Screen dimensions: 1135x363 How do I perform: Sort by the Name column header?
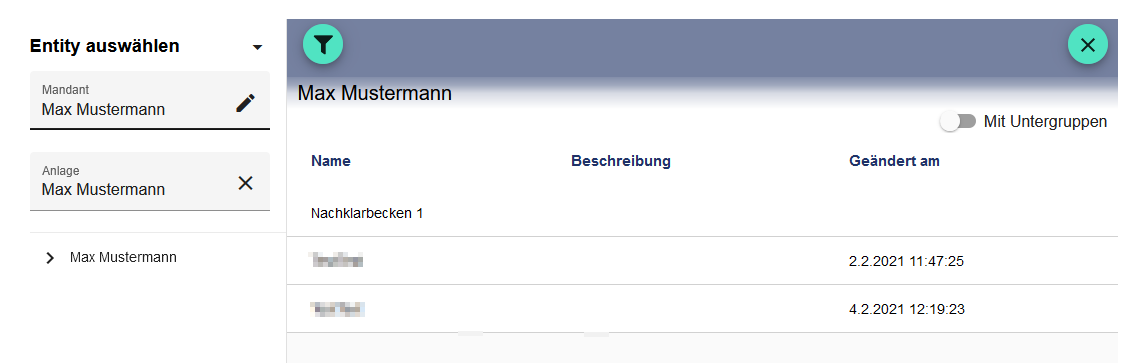pyautogui.click(x=331, y=161)
